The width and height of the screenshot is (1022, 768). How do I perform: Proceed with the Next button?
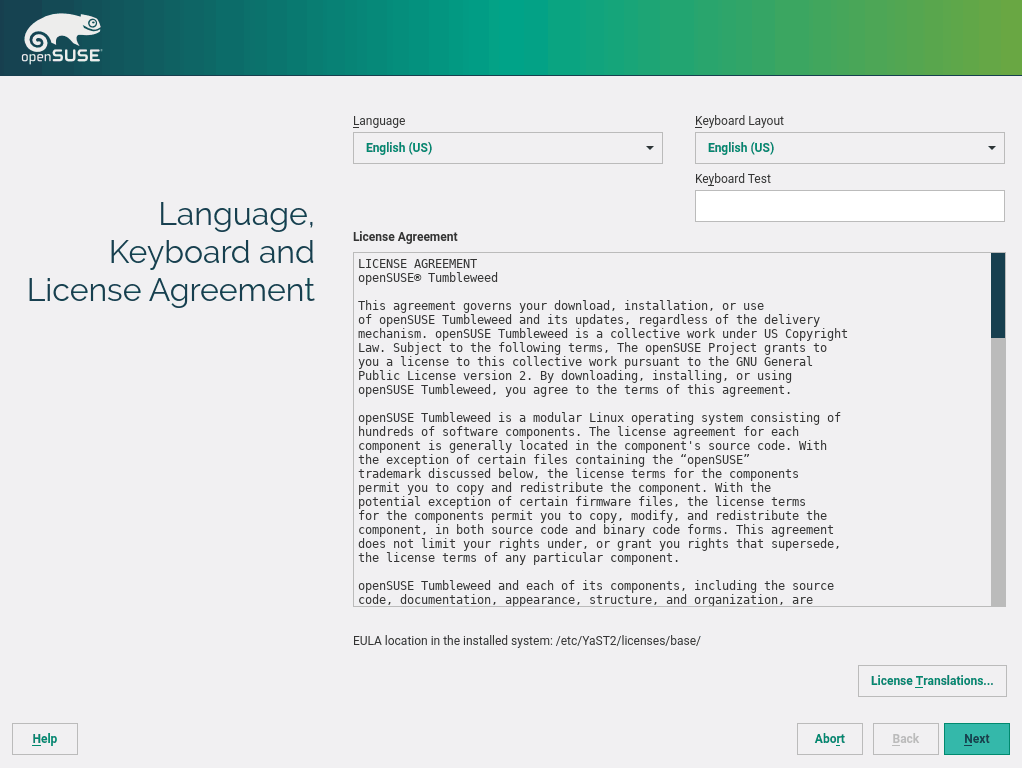click(x=976, y=739)
